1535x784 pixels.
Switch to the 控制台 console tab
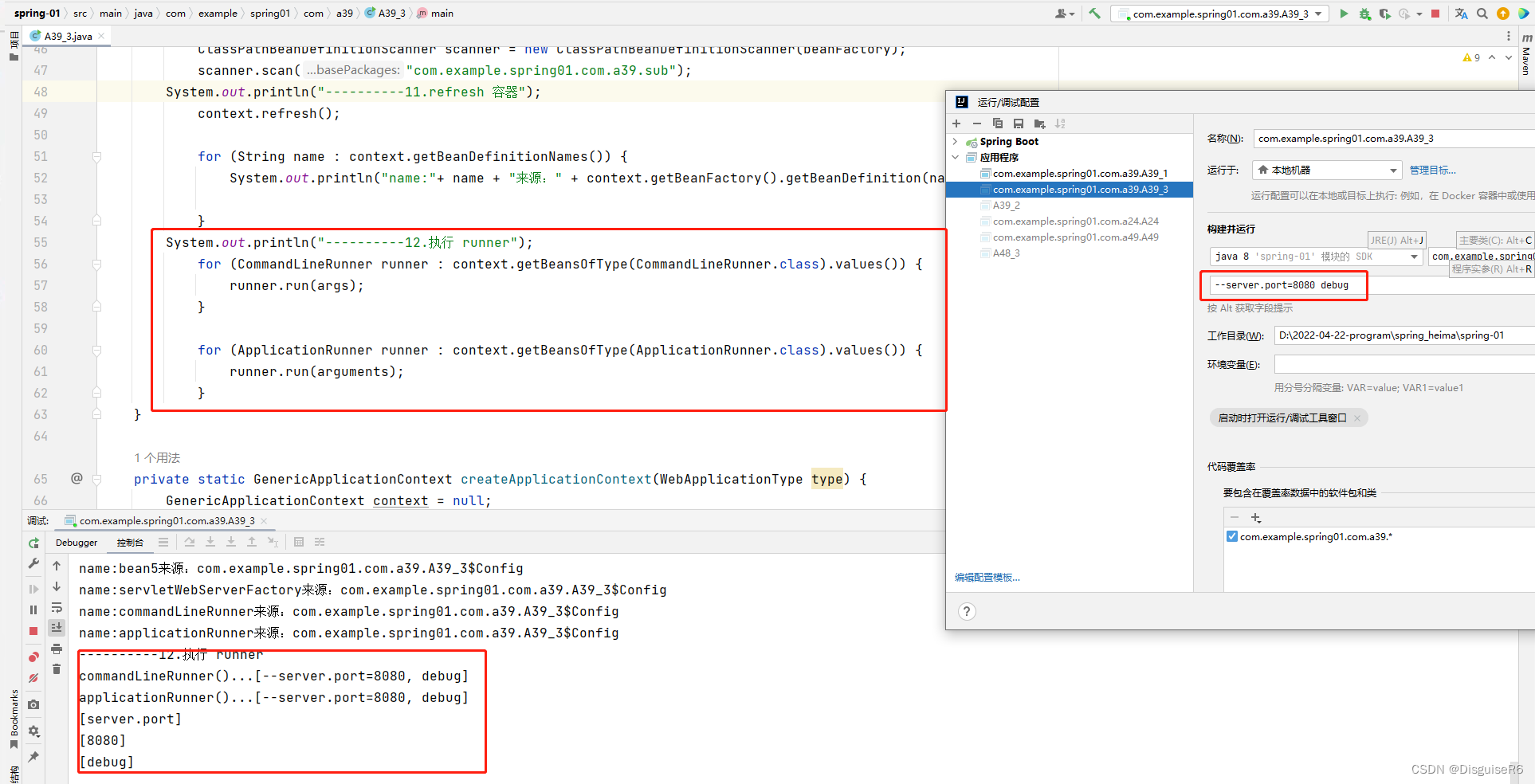pos(130,543)
